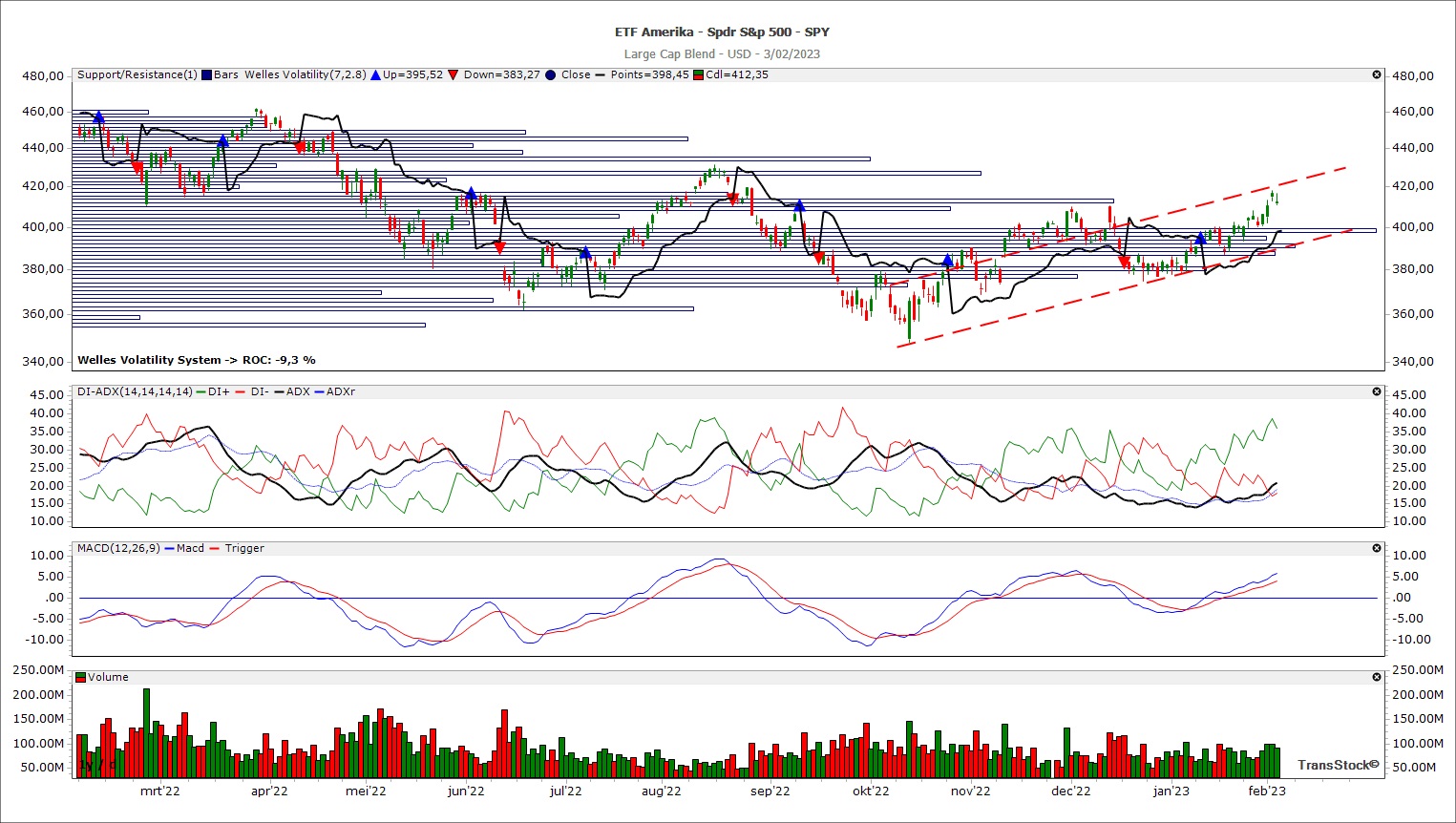
Task: Click the jun'22 date axis label
Action: click(466, 791)
